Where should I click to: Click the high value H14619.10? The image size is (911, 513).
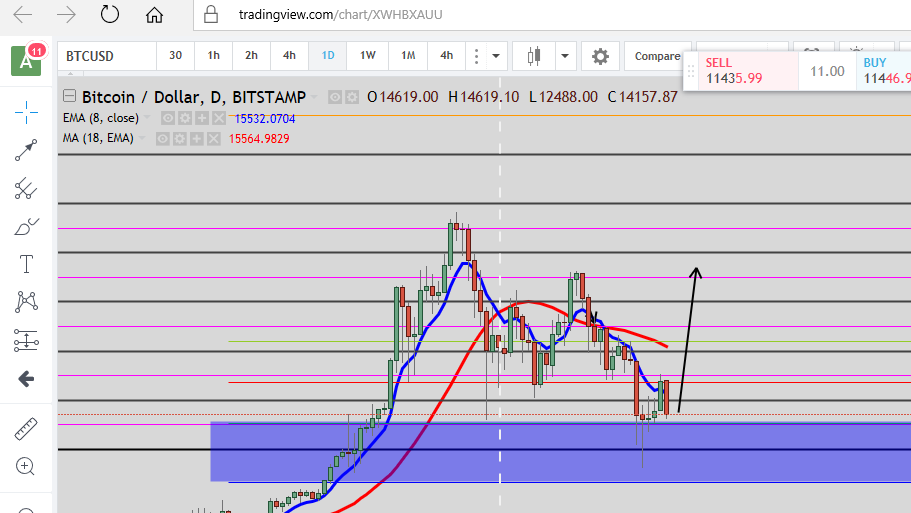click(x=483, y=97)
